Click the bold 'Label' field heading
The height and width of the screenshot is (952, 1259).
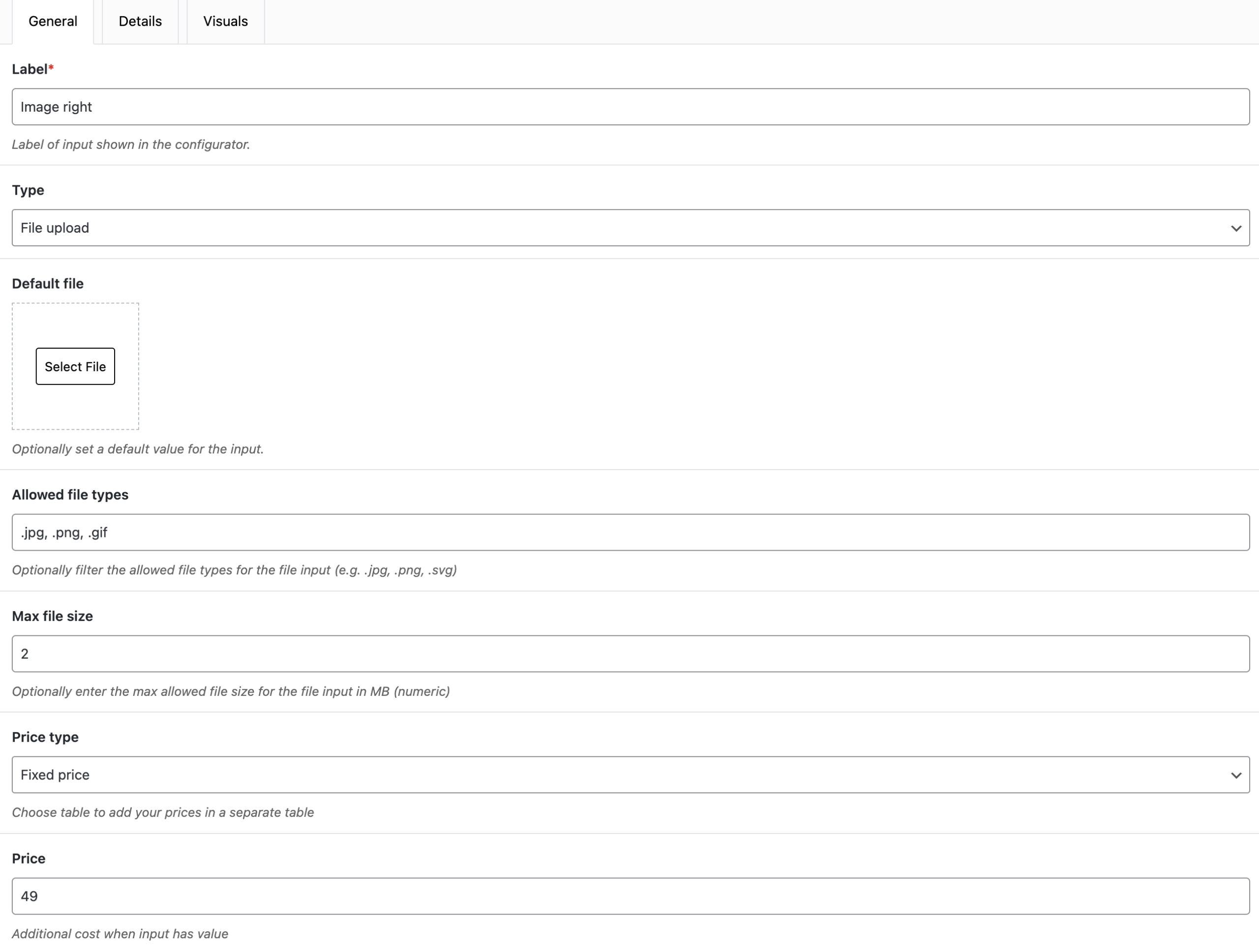tap(30, 69)
